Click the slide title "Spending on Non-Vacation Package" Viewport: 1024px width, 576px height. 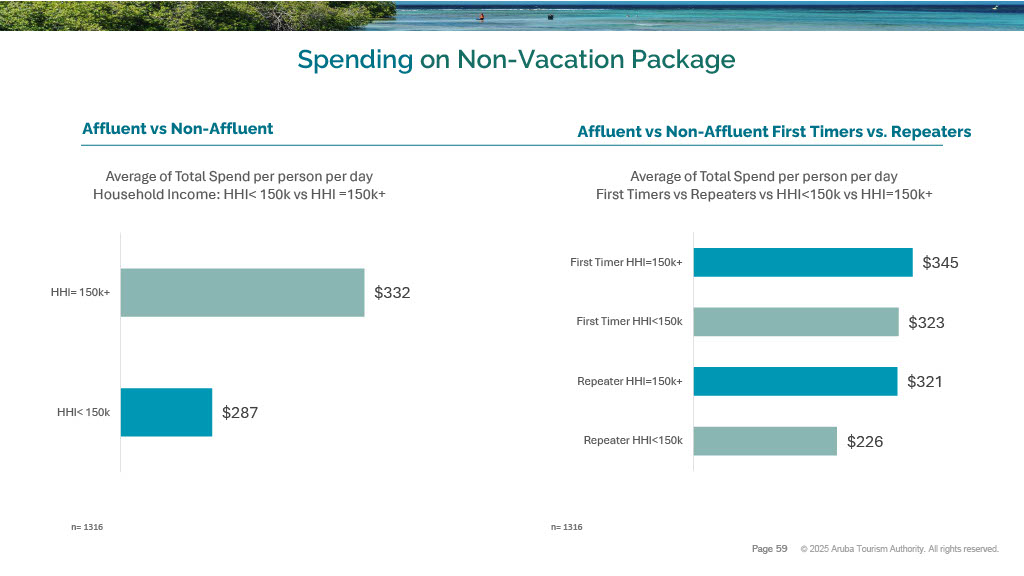pos(516,60)
